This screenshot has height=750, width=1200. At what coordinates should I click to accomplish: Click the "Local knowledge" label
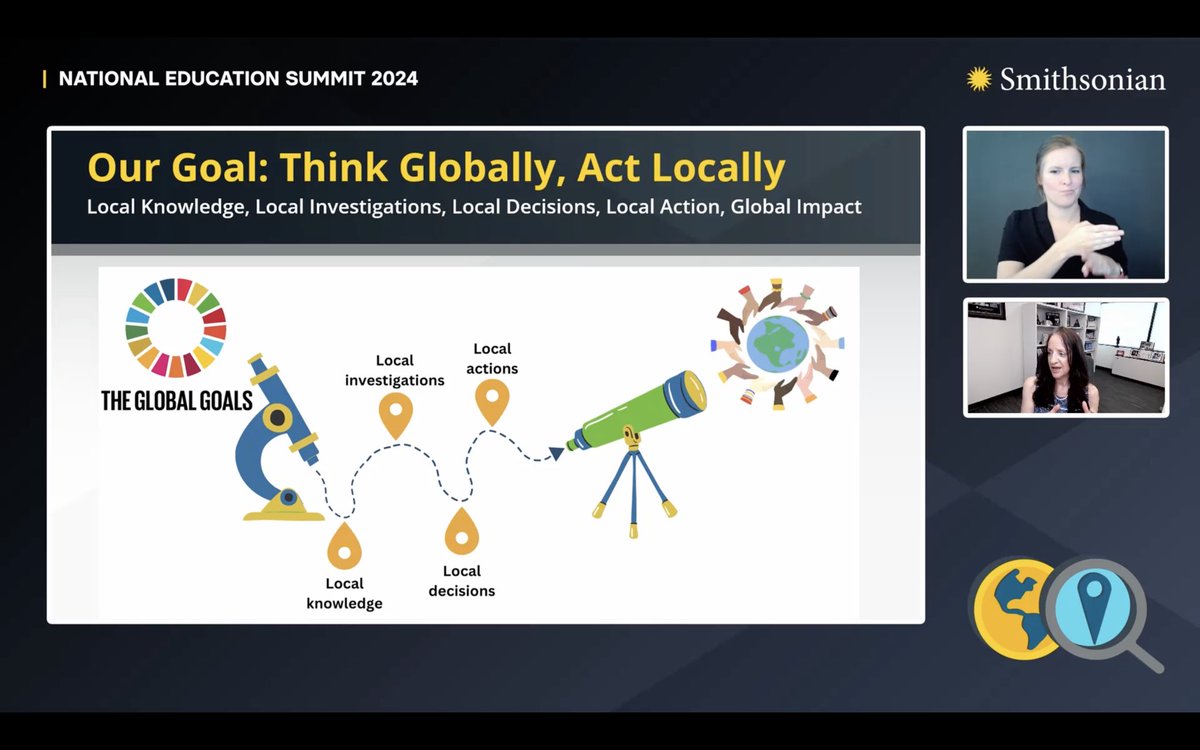point(344,593)
